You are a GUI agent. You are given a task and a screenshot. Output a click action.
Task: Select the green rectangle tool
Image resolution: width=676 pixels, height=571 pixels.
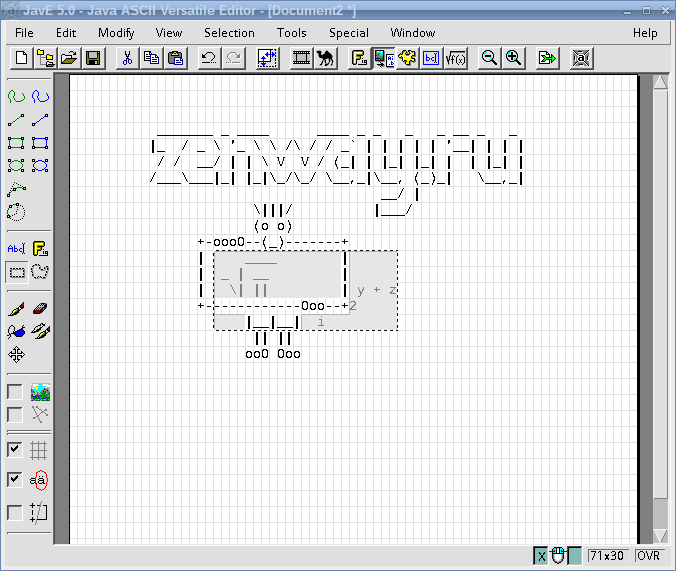pyautogui.click(x=16, y=143)
